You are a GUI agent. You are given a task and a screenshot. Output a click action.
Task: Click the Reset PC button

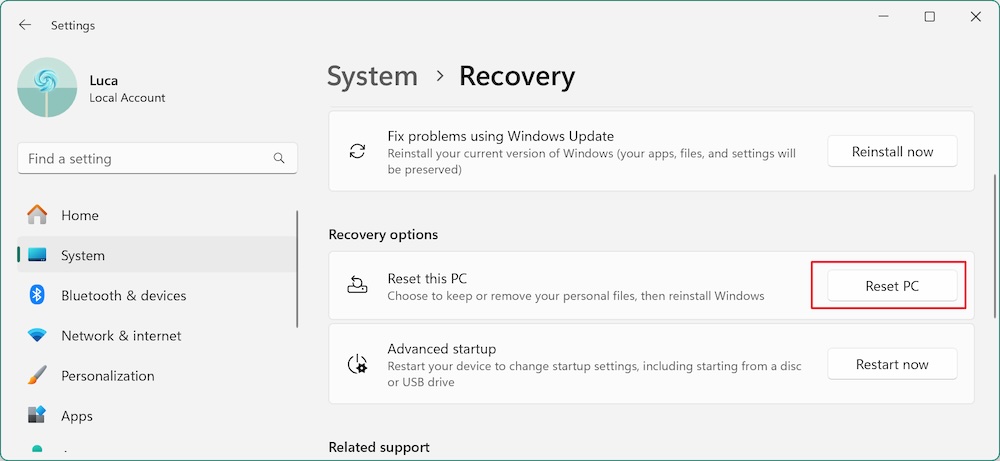click(x=892, y=286)
